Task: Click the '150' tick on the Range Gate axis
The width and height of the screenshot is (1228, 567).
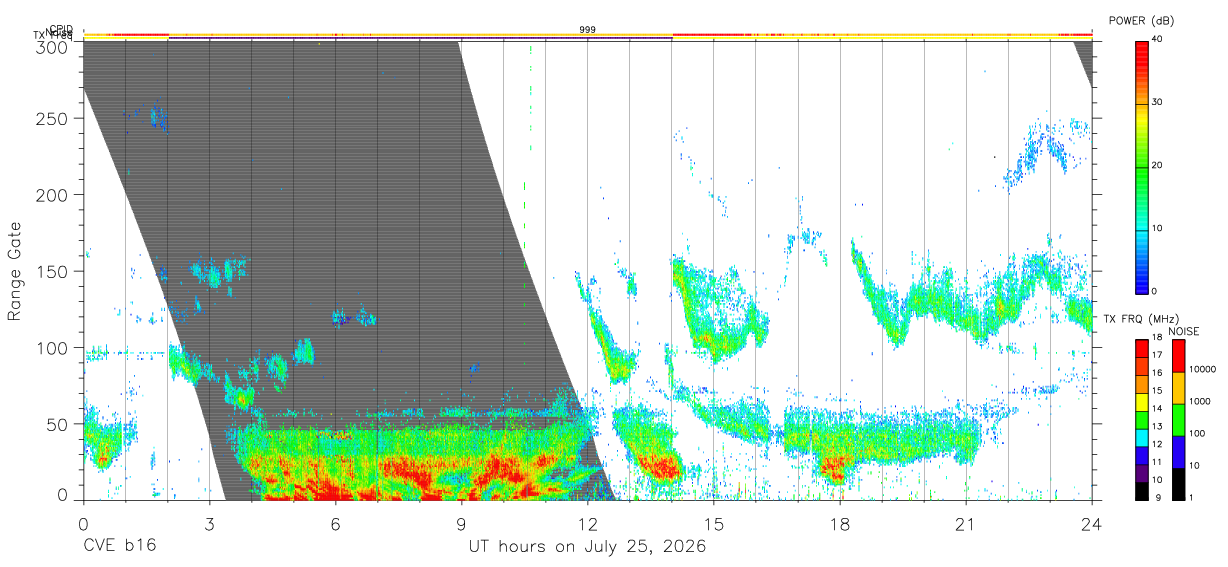Action: [x=53, y=271]
